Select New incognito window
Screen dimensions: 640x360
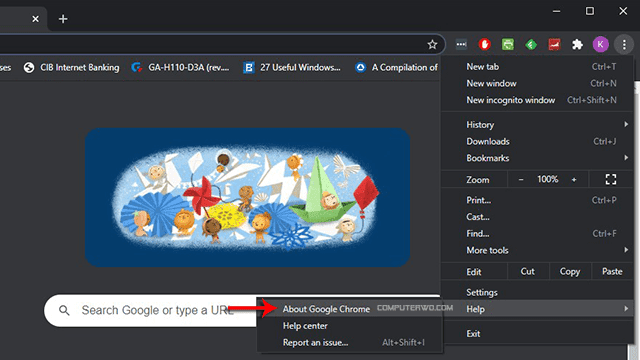(537, 100)
